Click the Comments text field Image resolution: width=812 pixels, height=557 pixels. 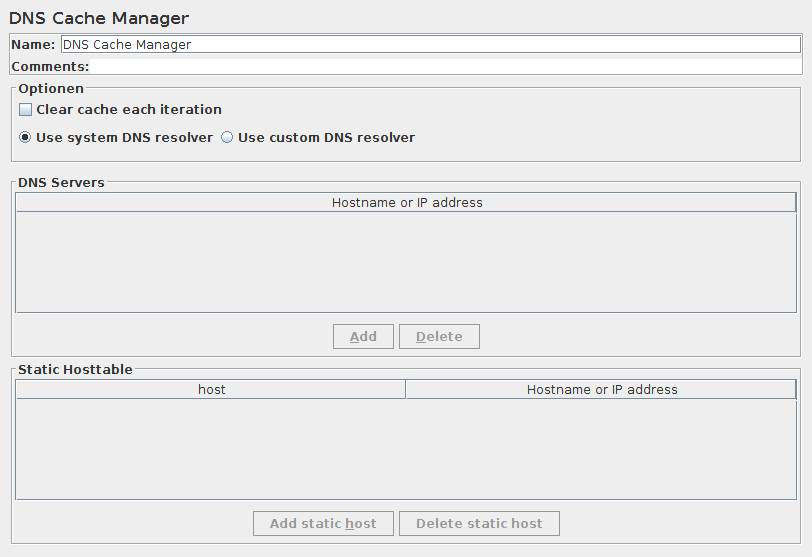click(445, 67)
